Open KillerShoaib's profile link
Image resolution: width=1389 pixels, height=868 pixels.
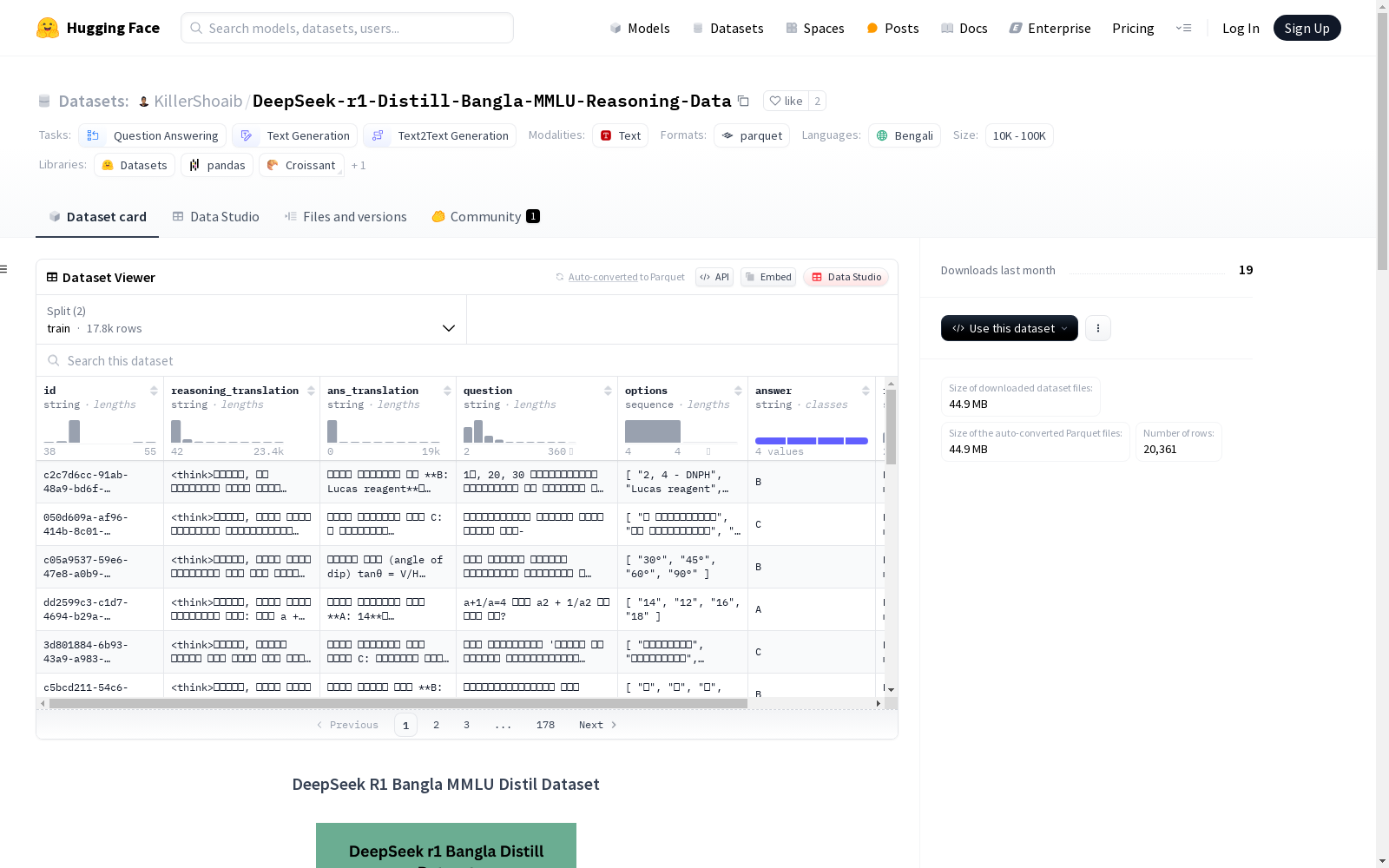(x=198, y=101)
